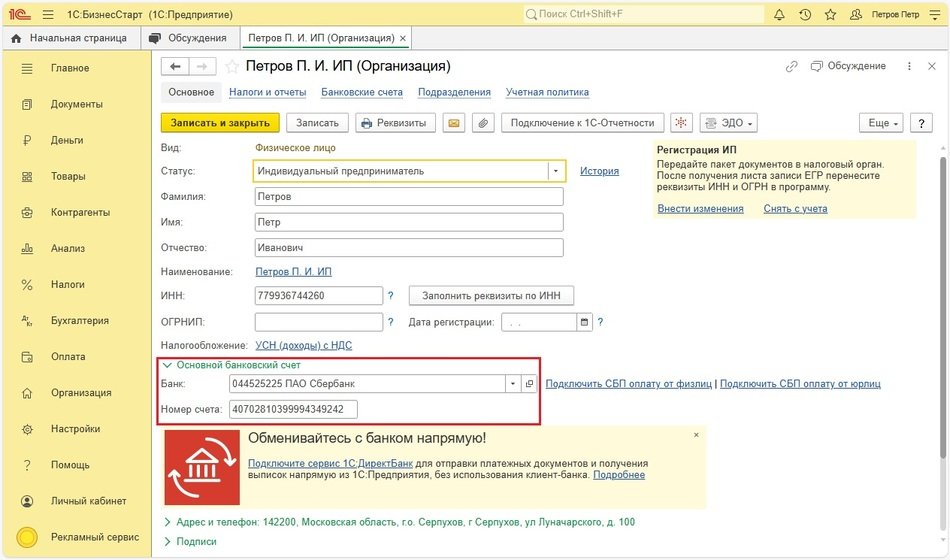Click the Внести изменения link
Screen dimensions: 950x560
pyautogui.click(x=700, y=208)
